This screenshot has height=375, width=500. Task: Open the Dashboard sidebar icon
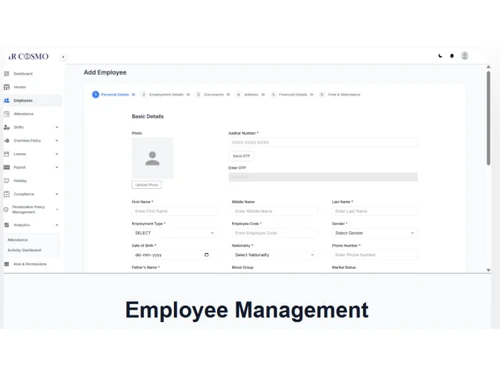click(7, 74)
